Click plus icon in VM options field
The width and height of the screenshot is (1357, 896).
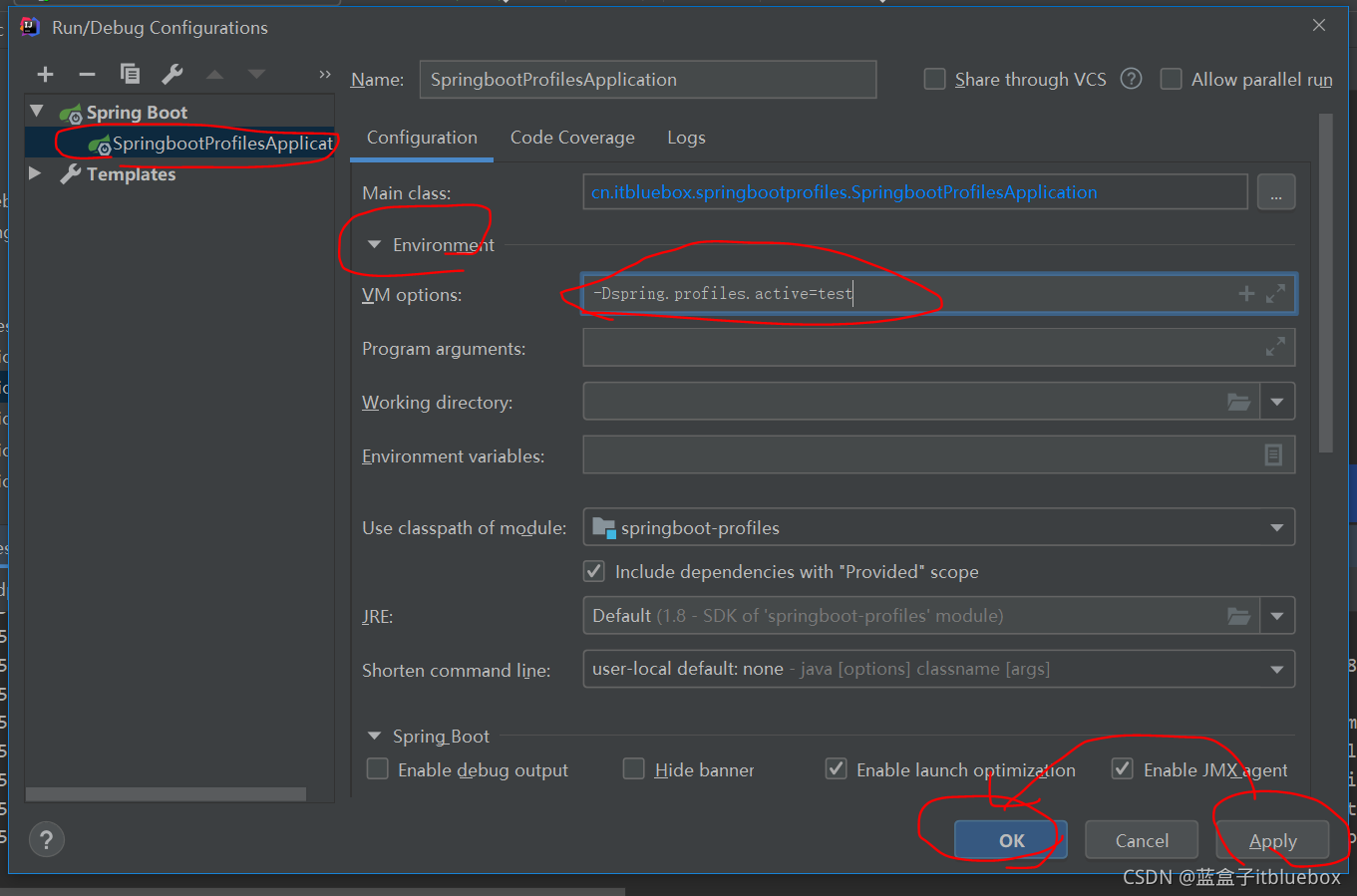[x=1246, y=293]
